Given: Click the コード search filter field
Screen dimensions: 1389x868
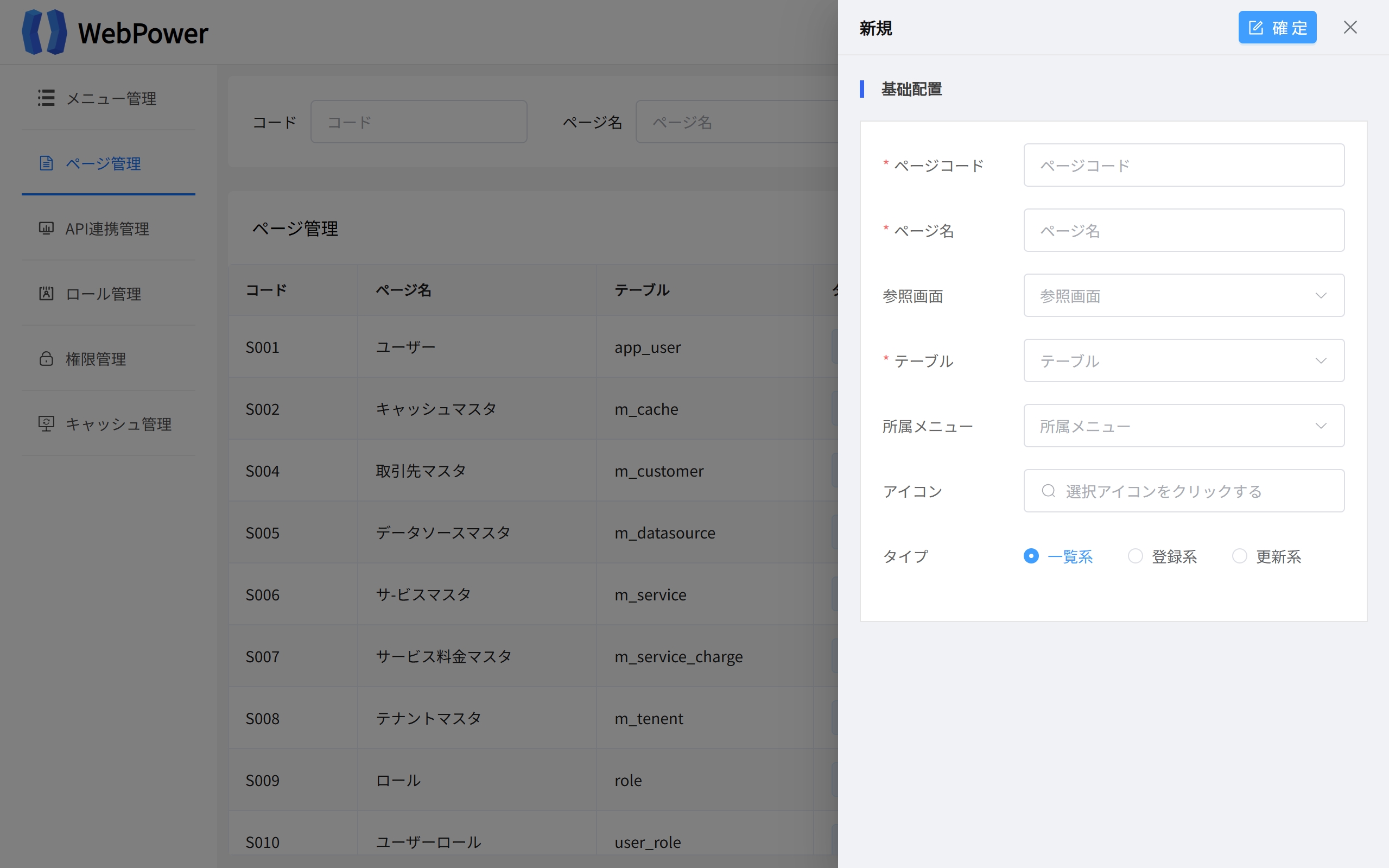Looking at the screenshot, I should coord(419,122).
